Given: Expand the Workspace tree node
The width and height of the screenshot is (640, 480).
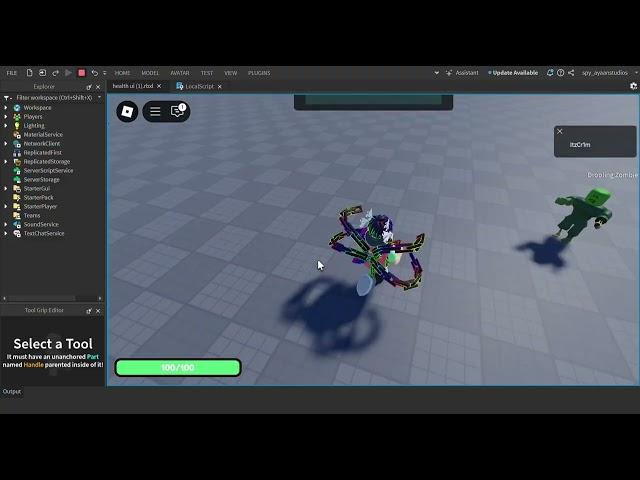Looking at the screenshot, I should coord(6,108).
